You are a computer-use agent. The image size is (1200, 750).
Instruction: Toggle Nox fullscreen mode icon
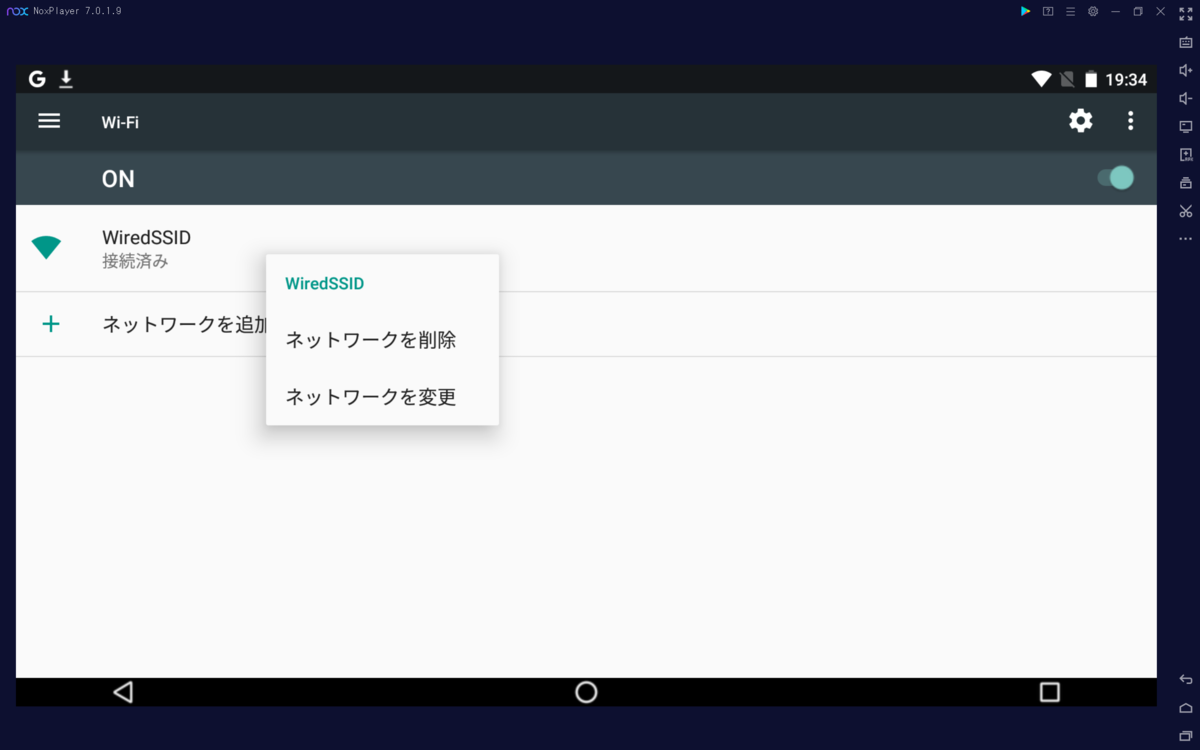click(1186, 14)
